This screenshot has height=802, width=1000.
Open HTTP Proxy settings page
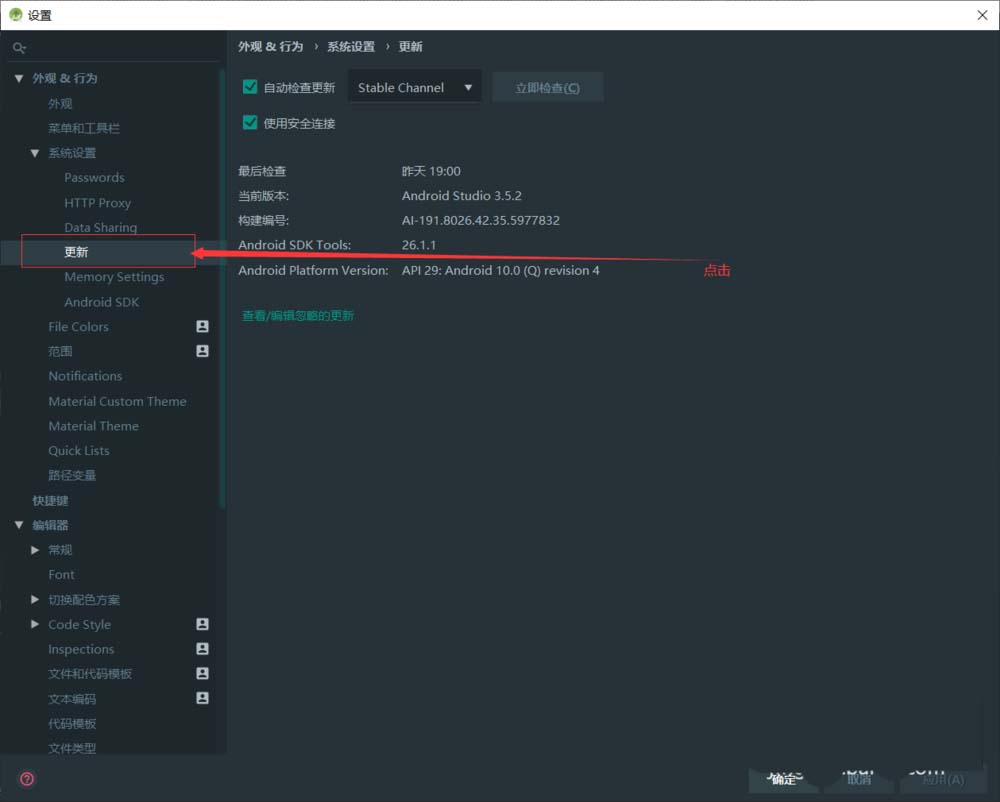[98, 203]
